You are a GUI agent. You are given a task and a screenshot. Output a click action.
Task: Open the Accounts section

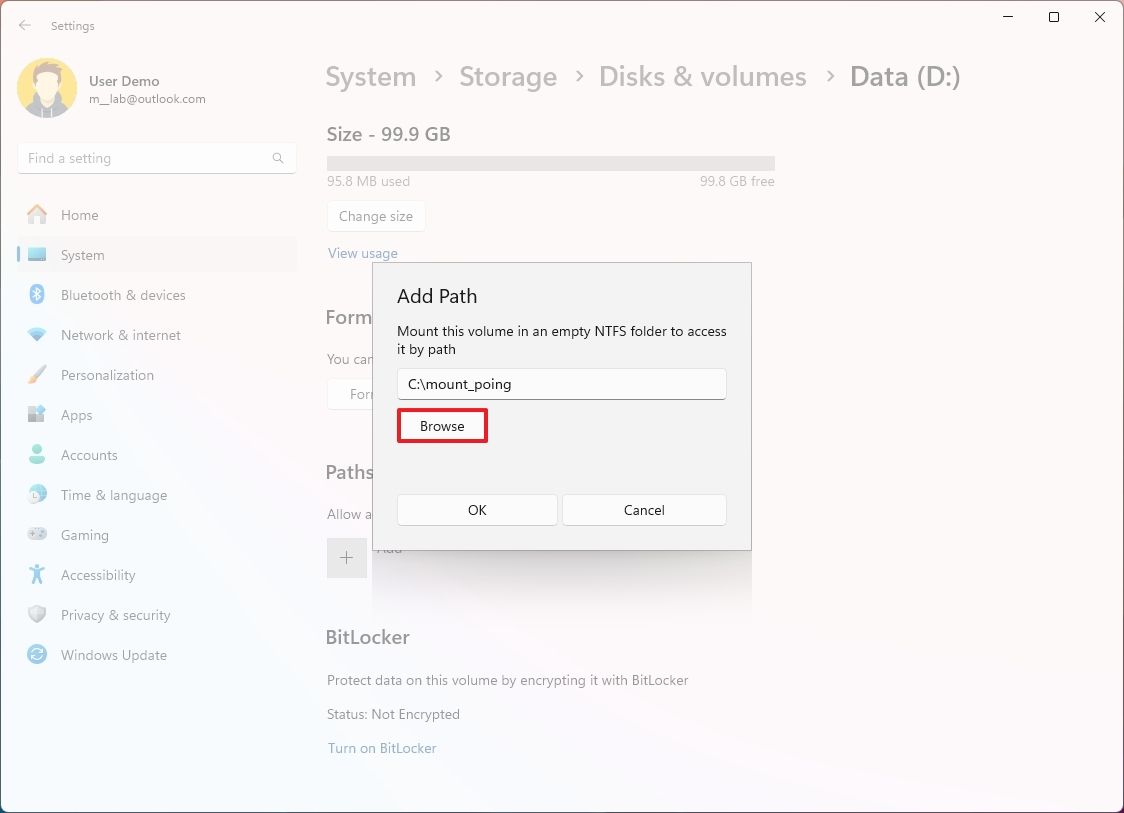(x=90, y=454)
